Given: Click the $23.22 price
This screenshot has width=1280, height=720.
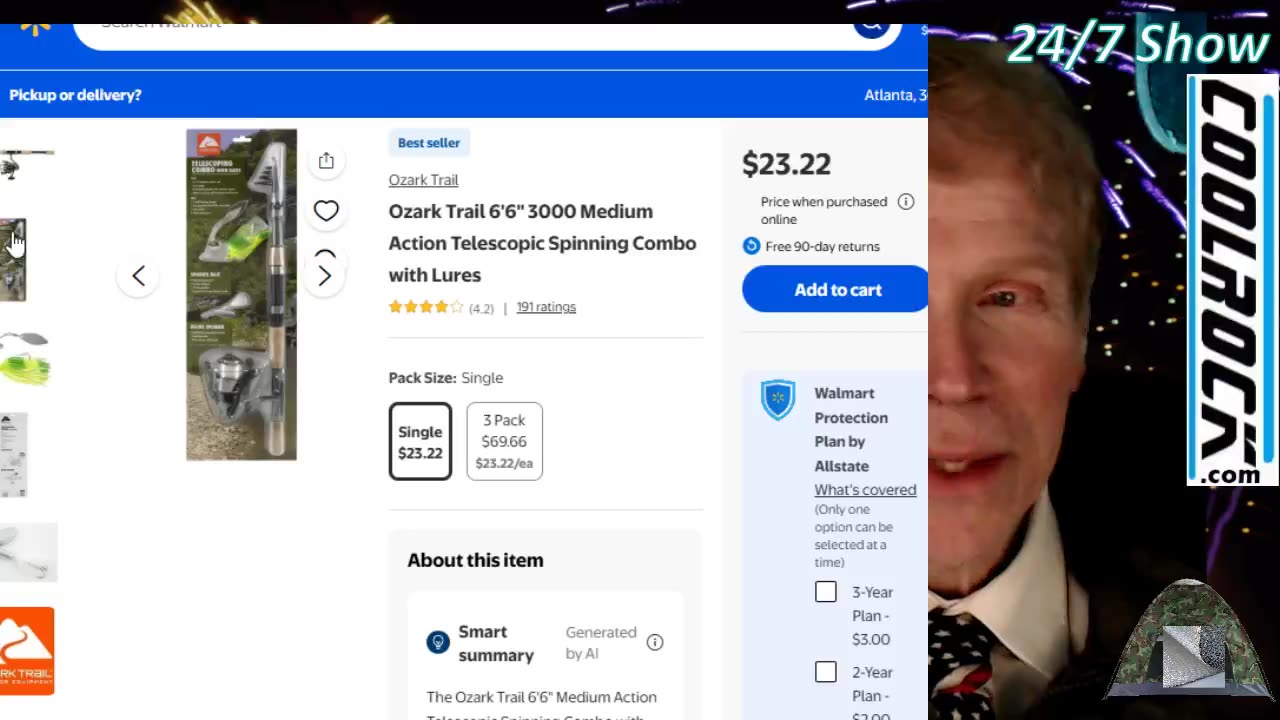Looking at the screenshot, I should click(x=786, y=164).
